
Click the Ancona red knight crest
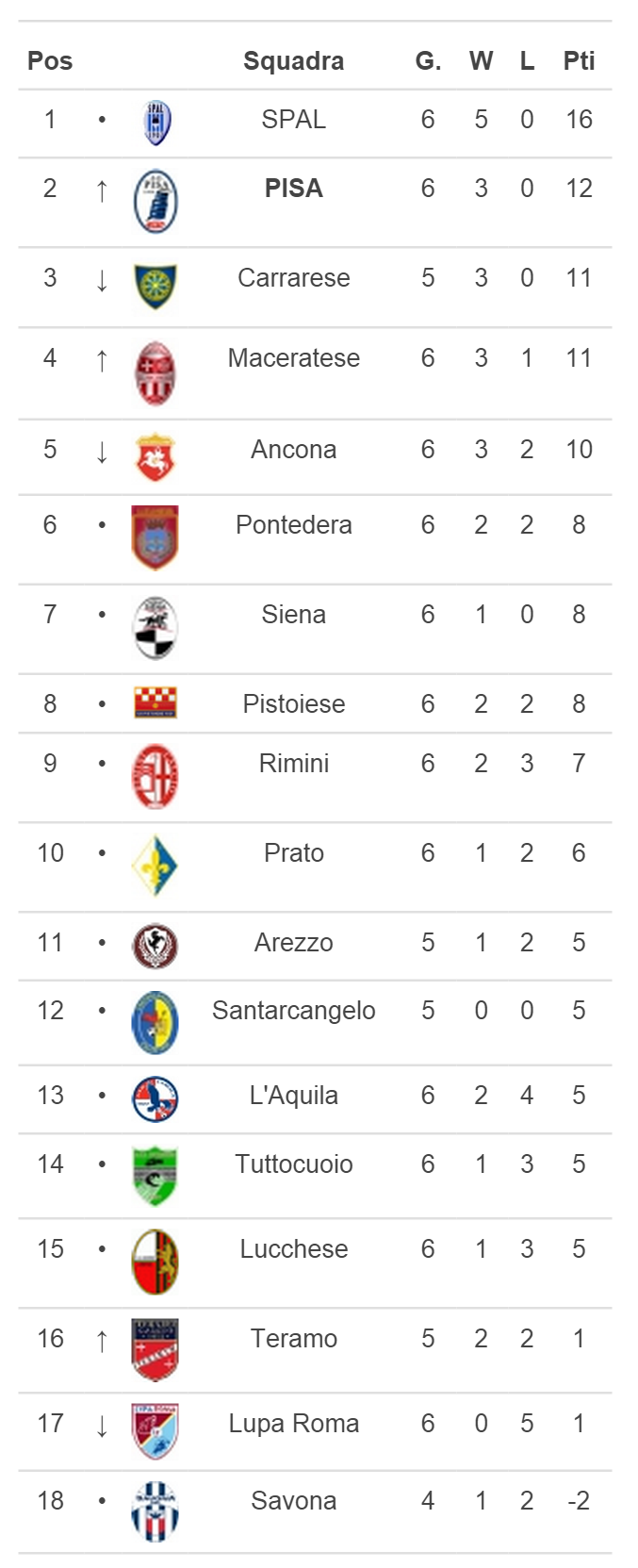pos(155,457)
